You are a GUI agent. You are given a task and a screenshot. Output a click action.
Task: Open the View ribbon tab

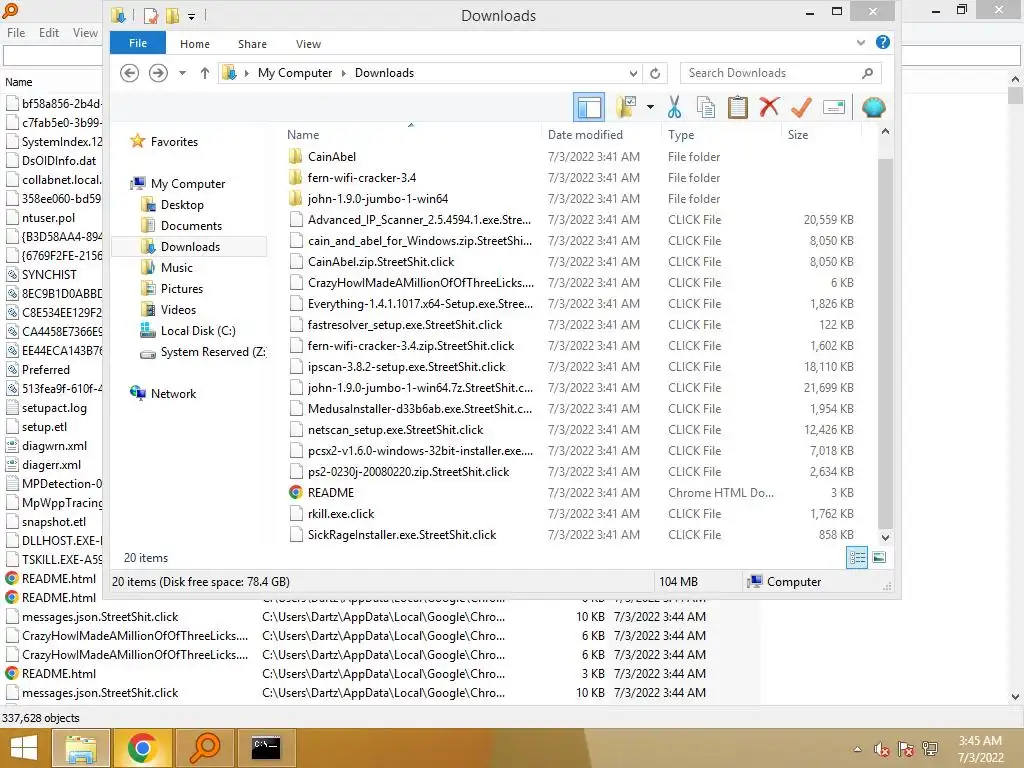[308, 44]
